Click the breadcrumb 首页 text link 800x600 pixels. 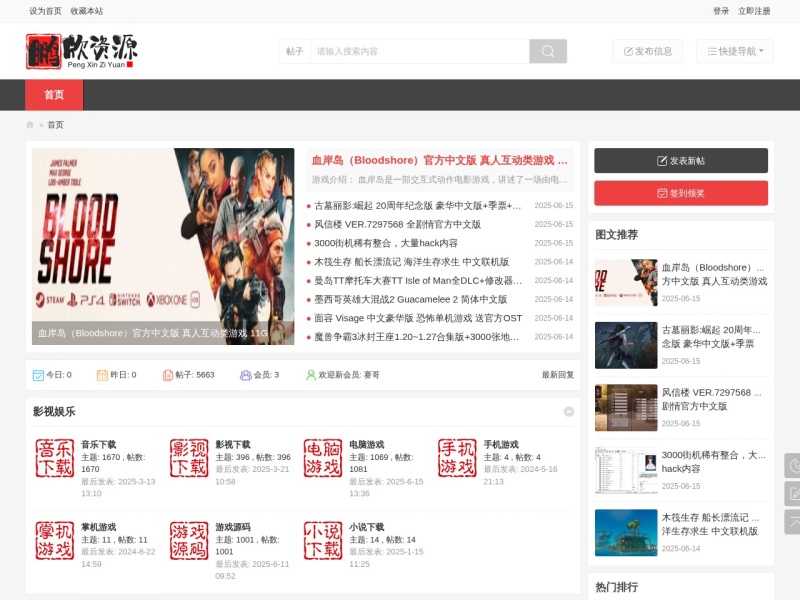click(x=56, y=125)
